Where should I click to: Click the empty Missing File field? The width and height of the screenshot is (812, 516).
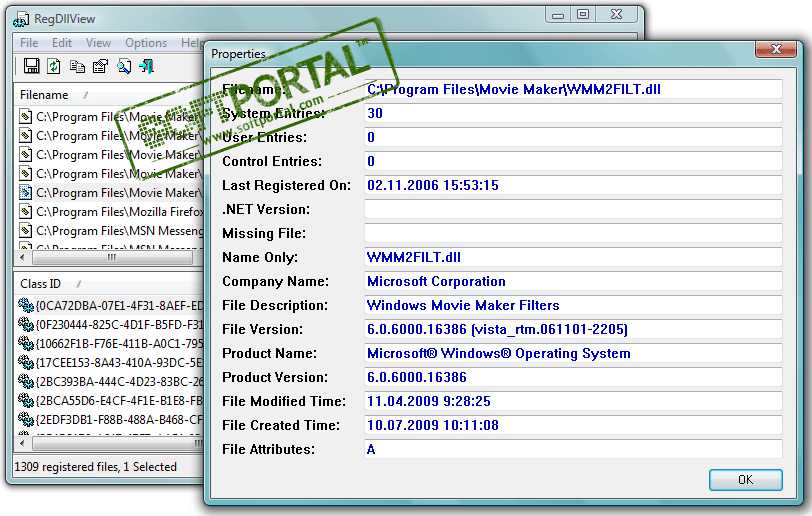click(x=573, y=233)
